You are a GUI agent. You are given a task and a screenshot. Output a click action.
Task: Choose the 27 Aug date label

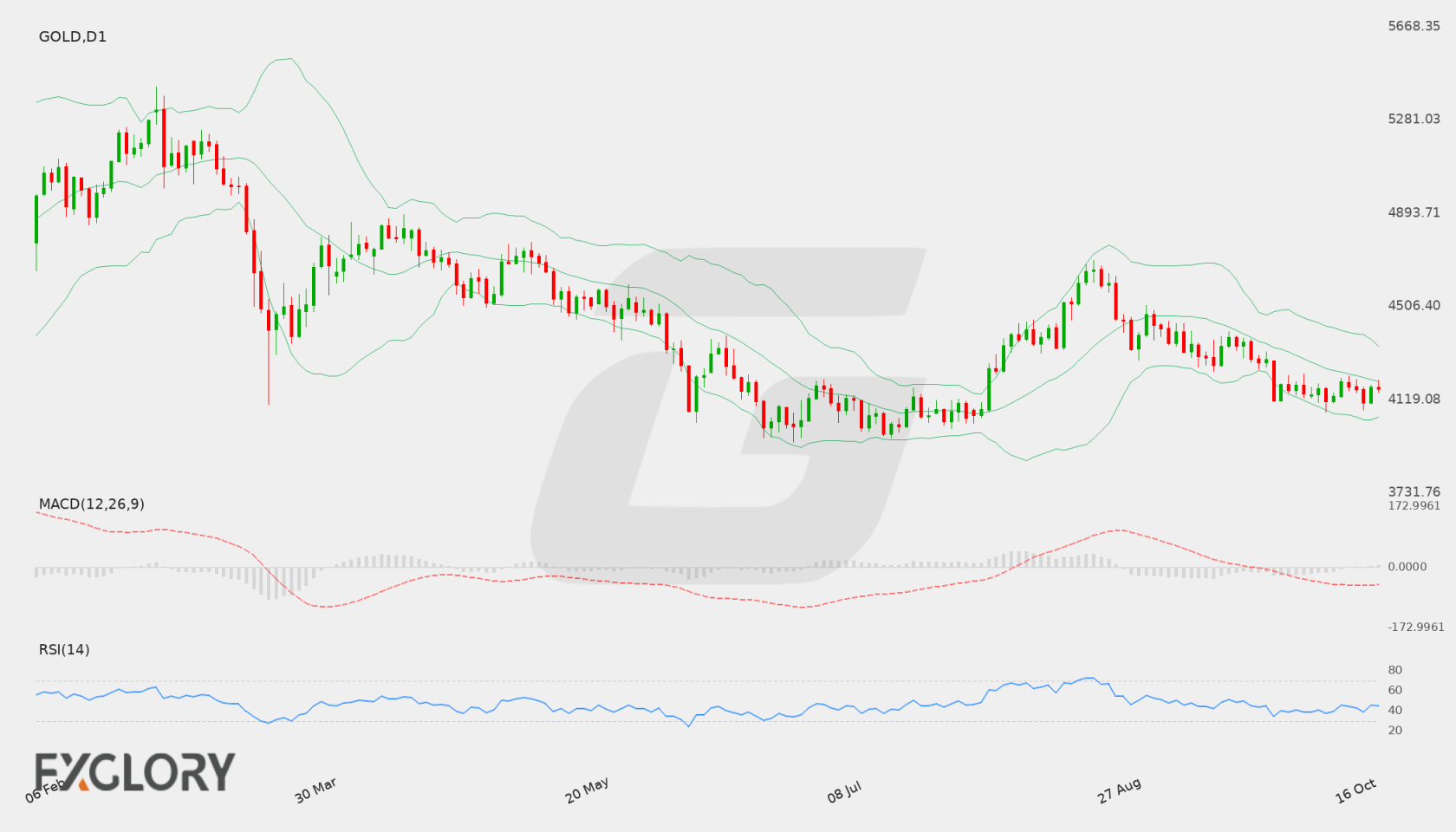tap(1119, 790)
